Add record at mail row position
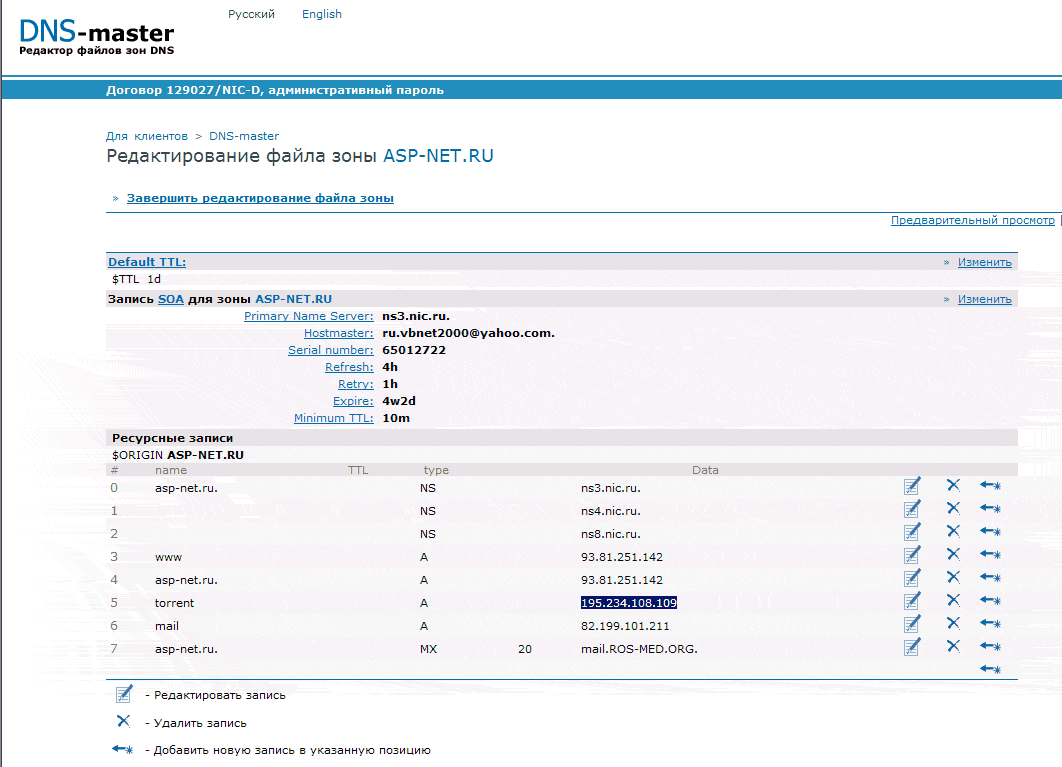1062x767 pixels. coord(990,623)
